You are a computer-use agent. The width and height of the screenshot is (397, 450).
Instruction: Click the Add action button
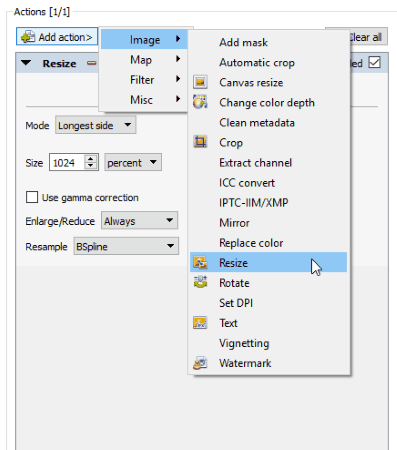(57, 37)
